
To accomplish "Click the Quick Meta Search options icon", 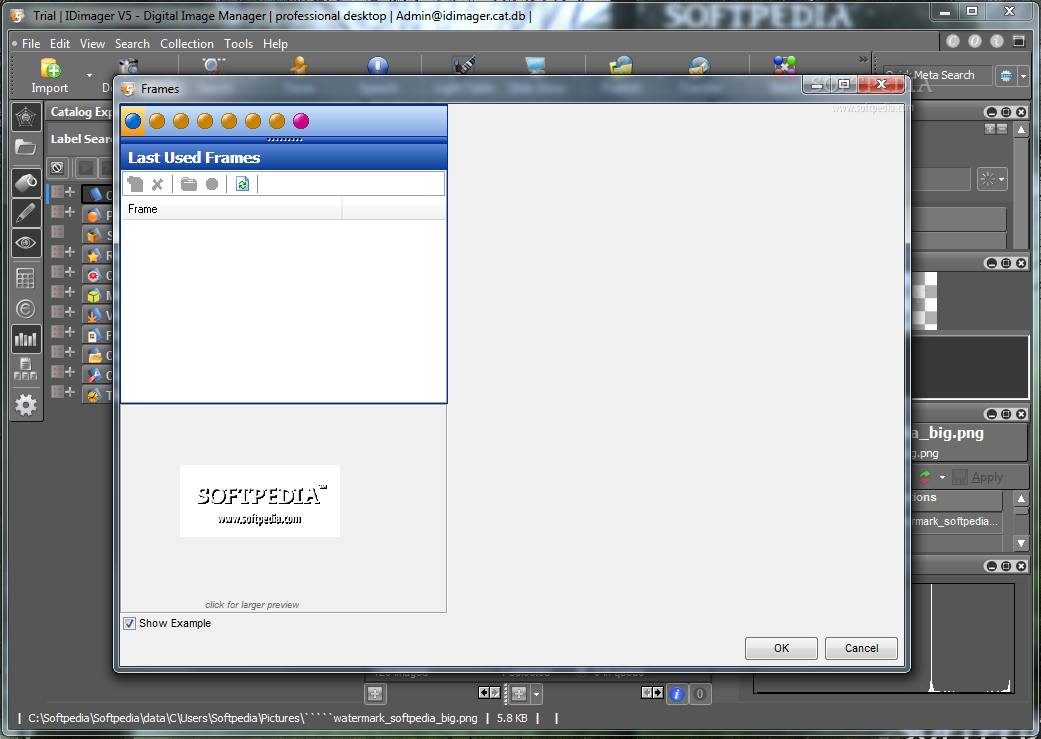I will (1006, 76).
